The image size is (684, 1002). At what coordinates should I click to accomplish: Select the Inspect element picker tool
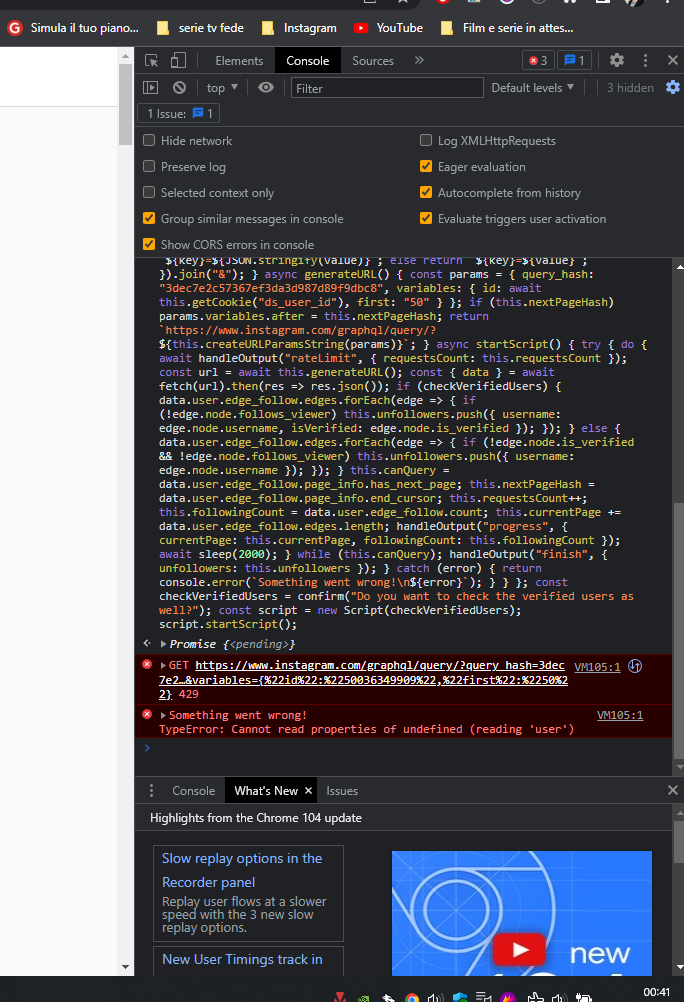[153, 60]
